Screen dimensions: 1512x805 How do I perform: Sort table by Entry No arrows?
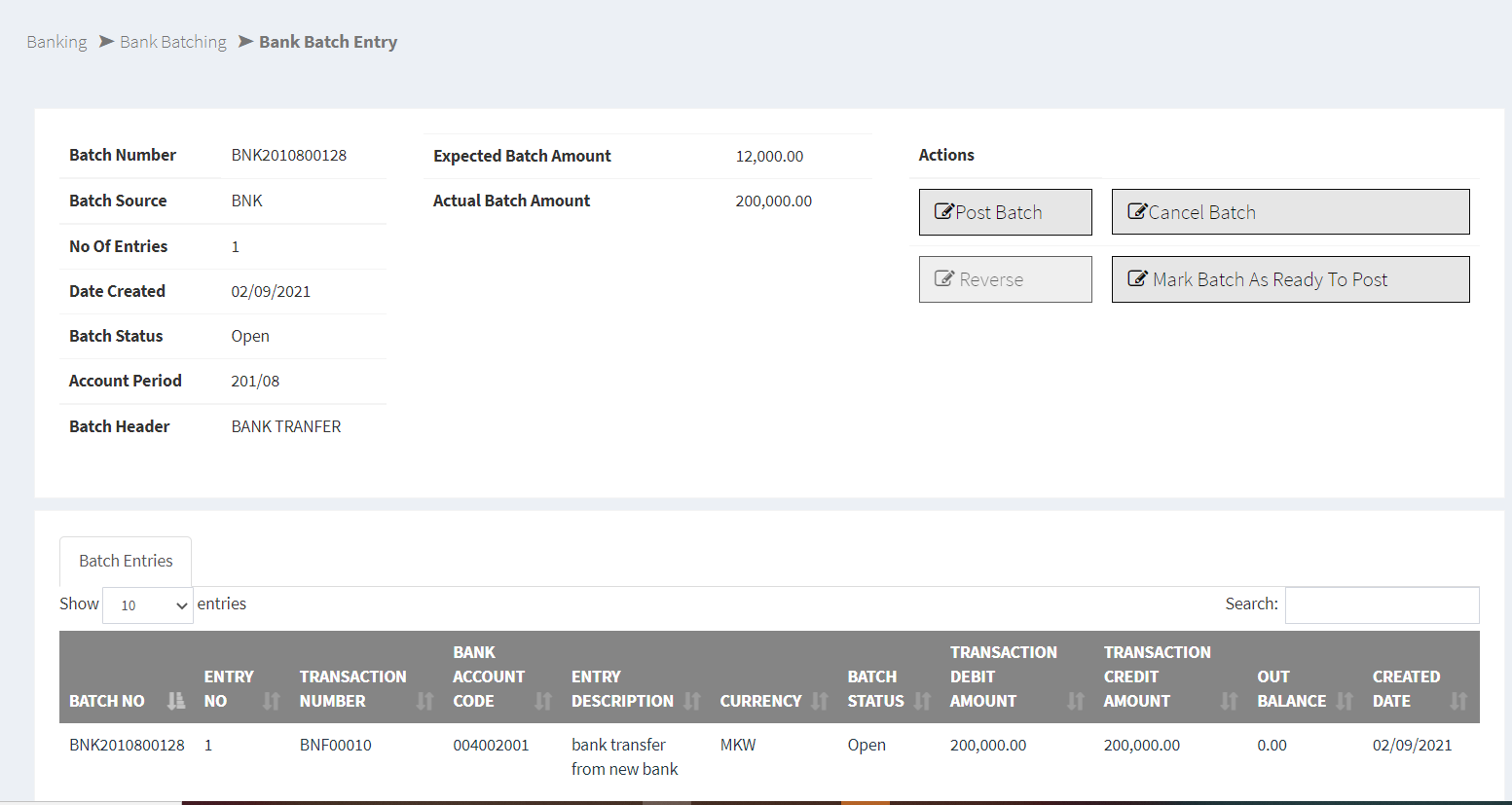tap(272, 701)
